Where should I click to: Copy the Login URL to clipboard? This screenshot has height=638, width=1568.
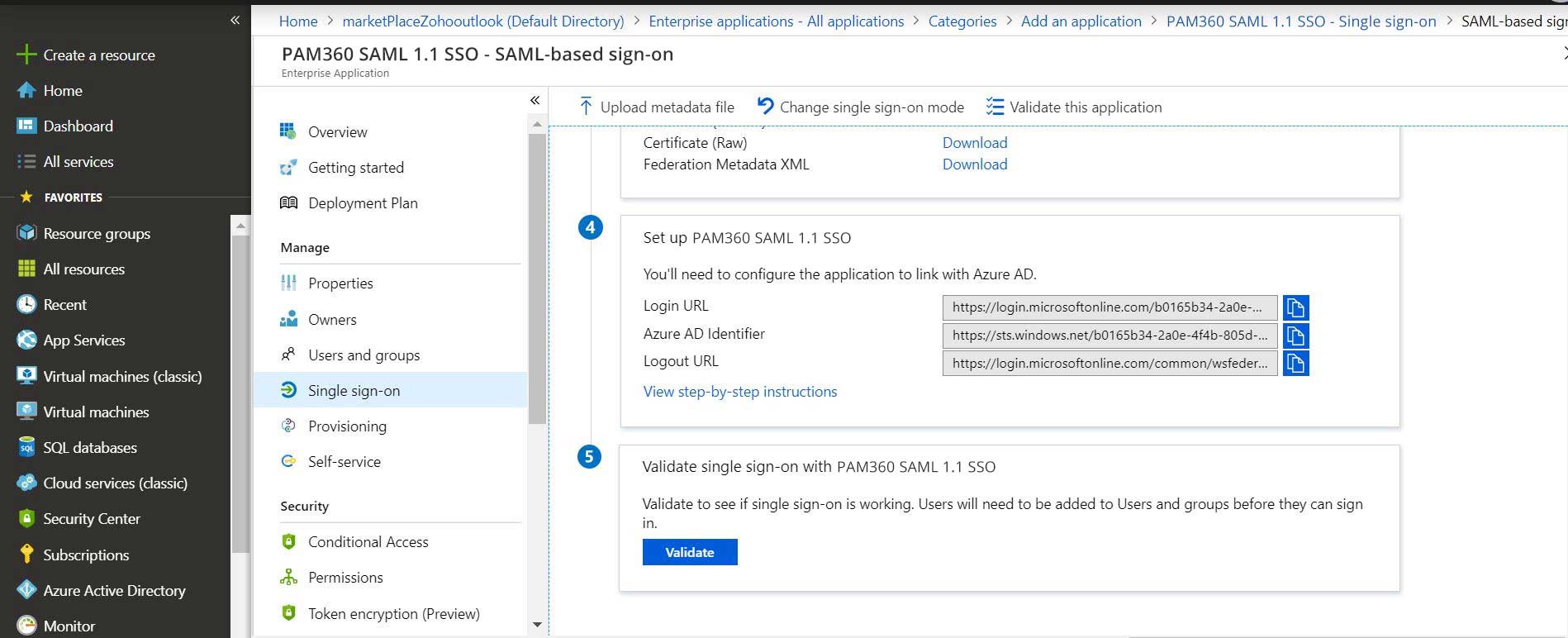[1295, 307]
